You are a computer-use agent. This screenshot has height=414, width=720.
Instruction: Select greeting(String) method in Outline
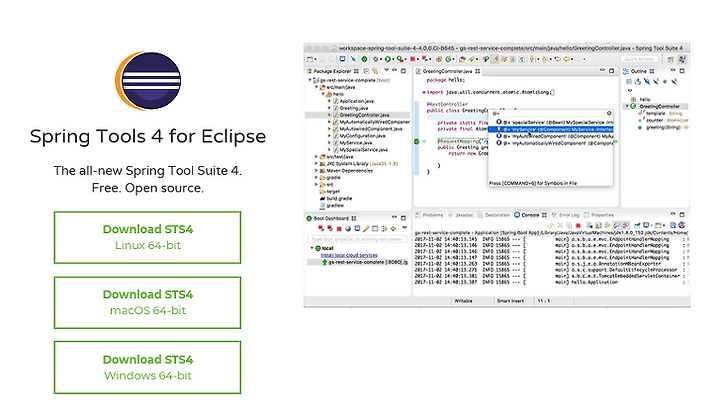coord(661,127)
